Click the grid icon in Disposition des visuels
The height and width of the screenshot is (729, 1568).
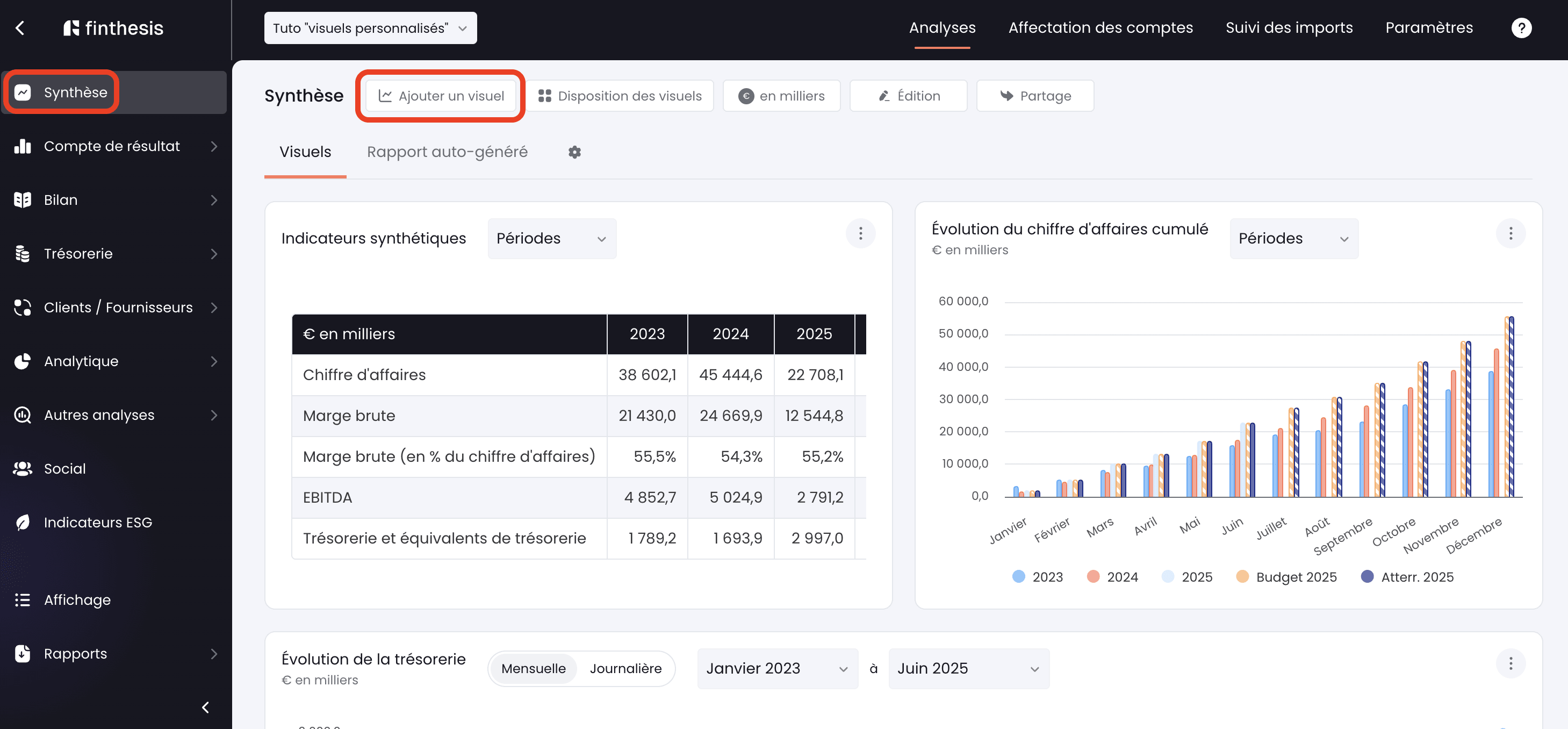[x=545, y=96]
